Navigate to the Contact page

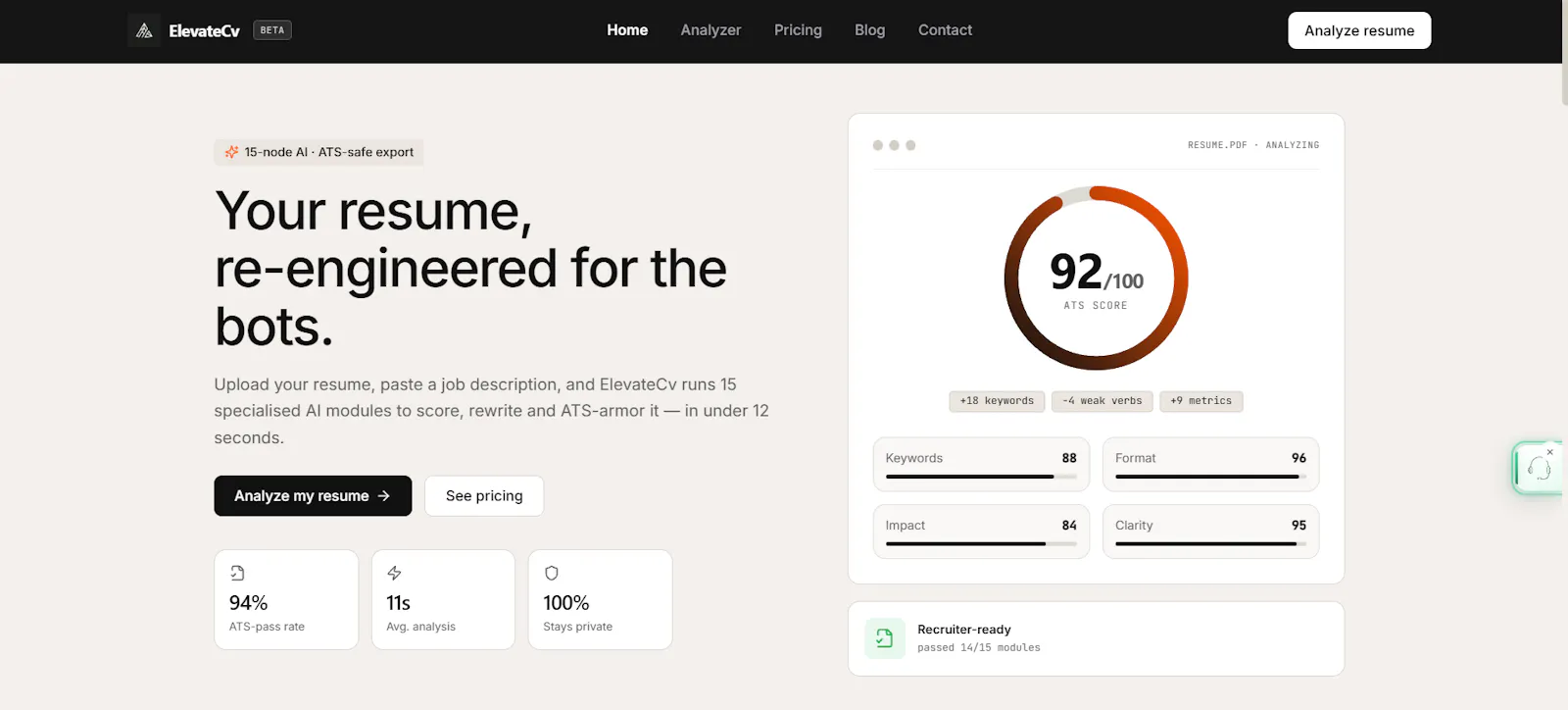945,30
